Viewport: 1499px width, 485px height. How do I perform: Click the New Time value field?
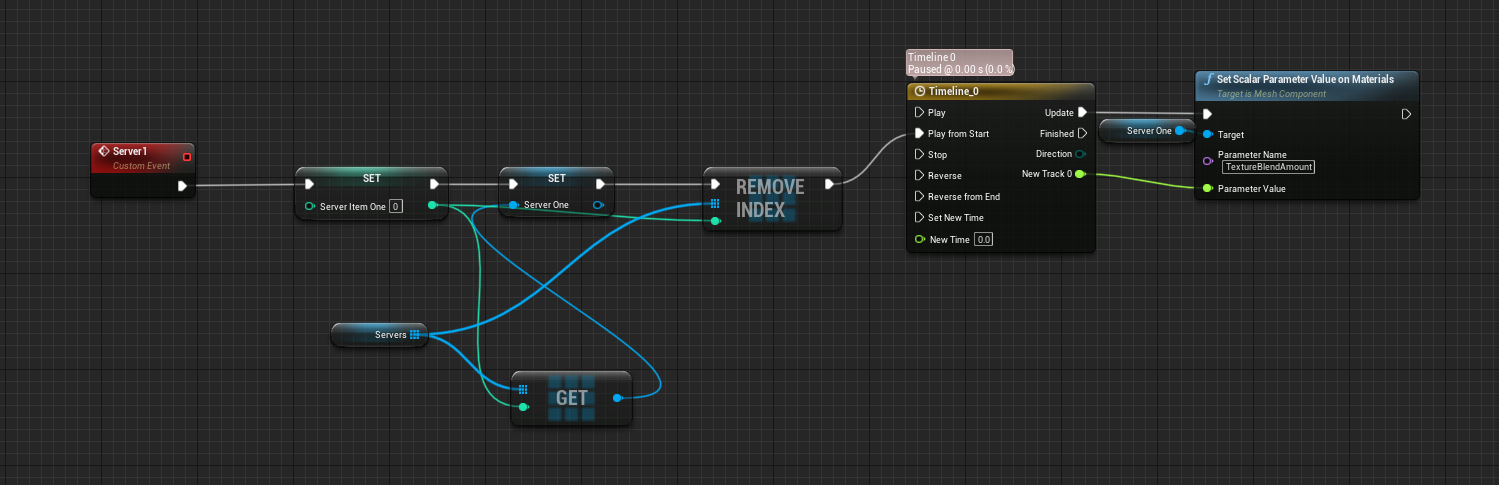[x=983, y=240]
